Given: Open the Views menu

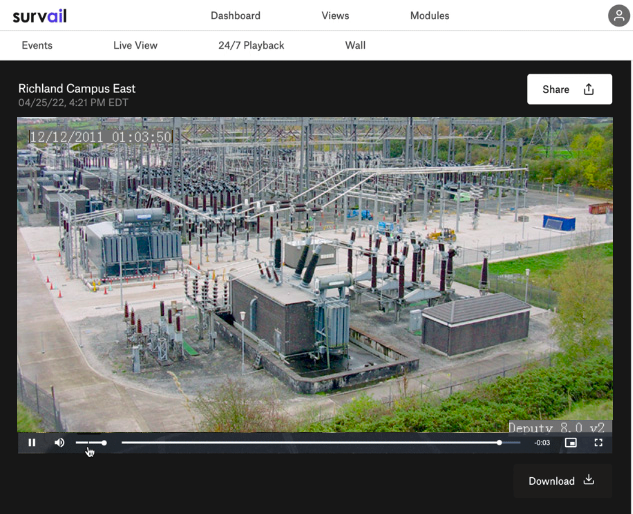Looking at the screenshot, I should pyautogui.click(x=335, y=15).
